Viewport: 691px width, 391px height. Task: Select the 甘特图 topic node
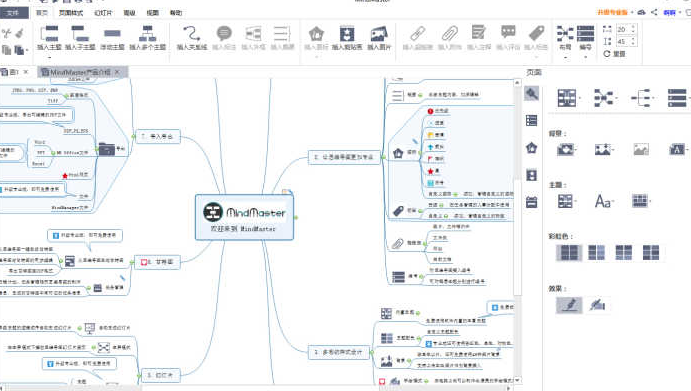click(157, 262)
